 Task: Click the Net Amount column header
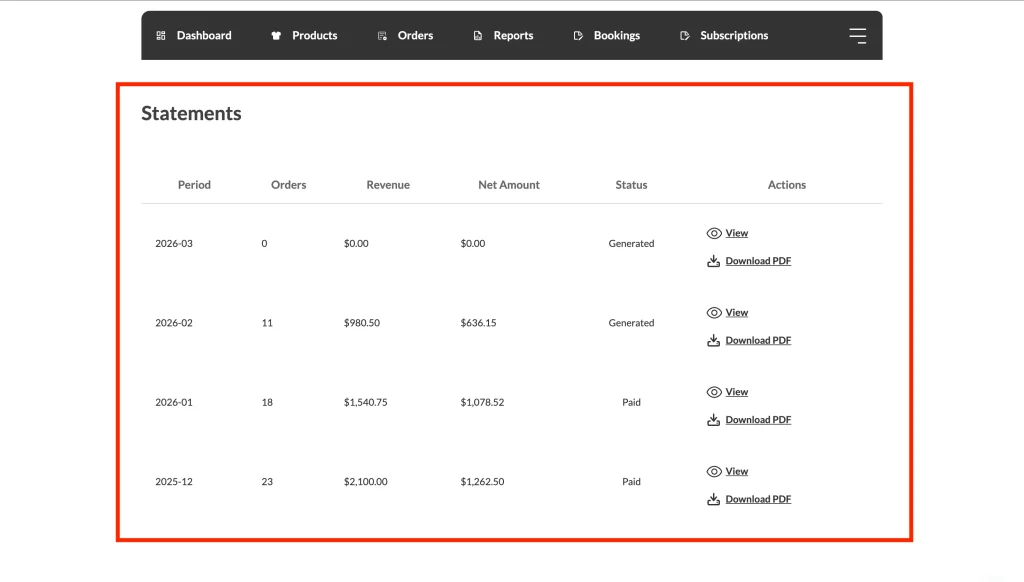coord(509,185)
